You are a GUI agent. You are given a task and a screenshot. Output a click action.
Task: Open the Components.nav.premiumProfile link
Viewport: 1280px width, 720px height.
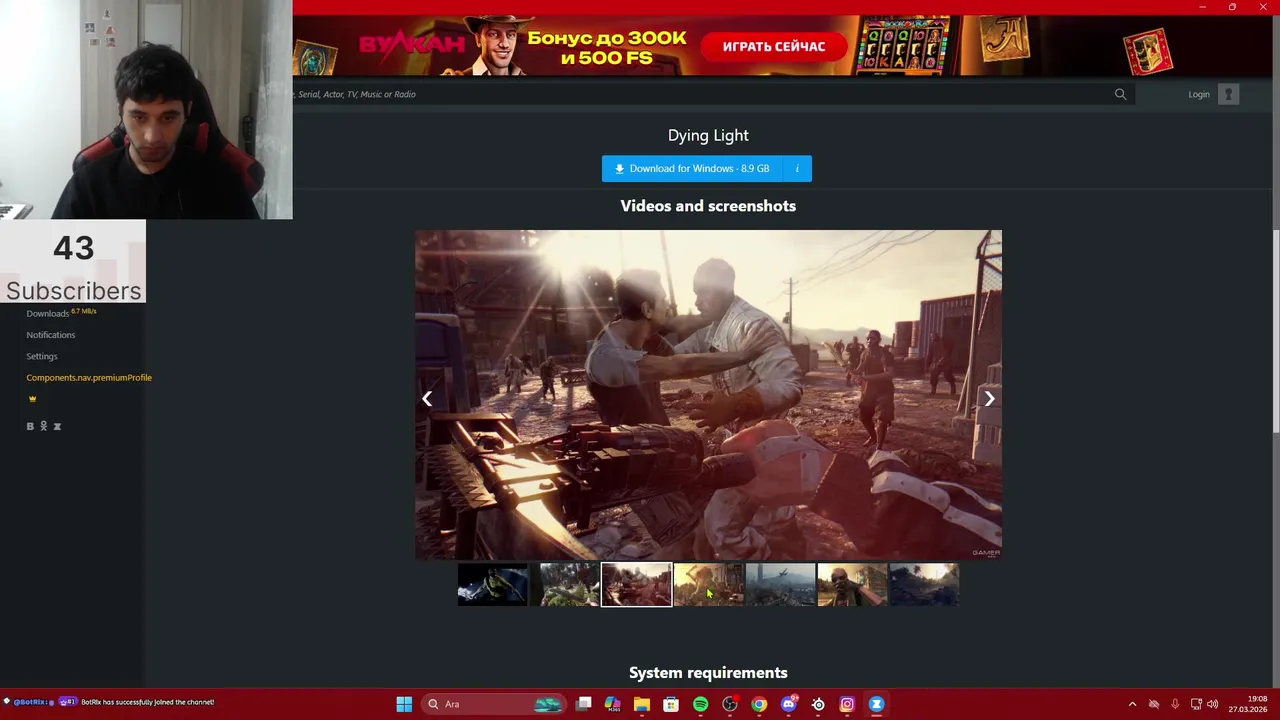point(89,377)
